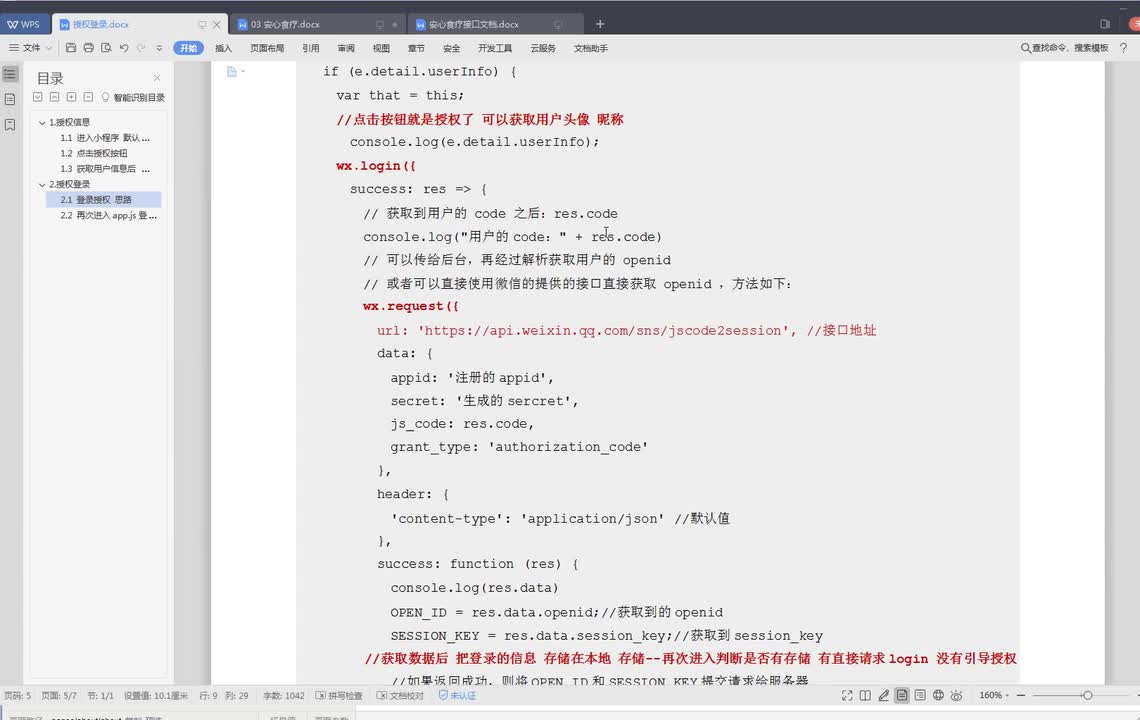Click the window layout icon at top right

1105,24
